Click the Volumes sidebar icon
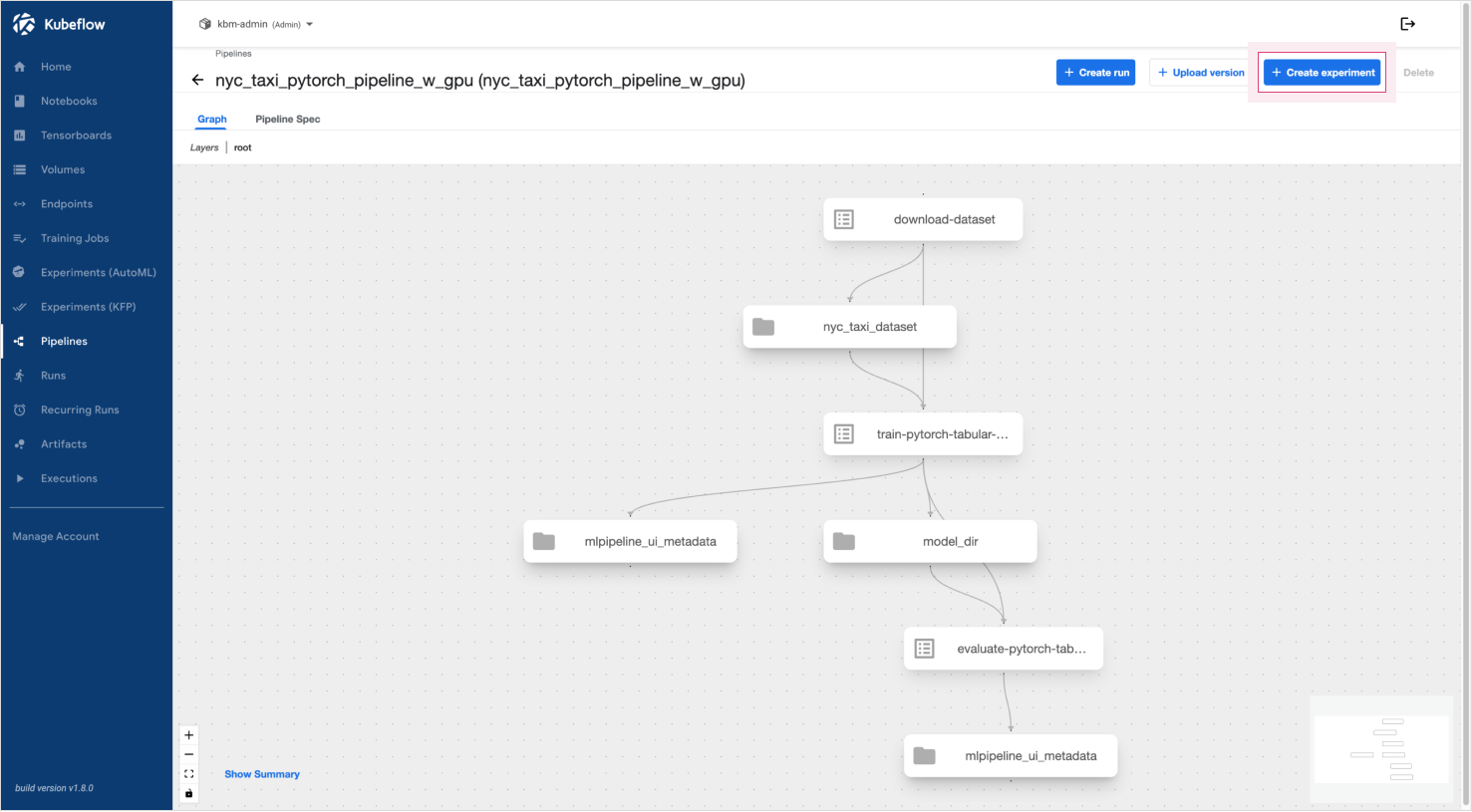This screenshot has width=1472, height=812. 19,169
